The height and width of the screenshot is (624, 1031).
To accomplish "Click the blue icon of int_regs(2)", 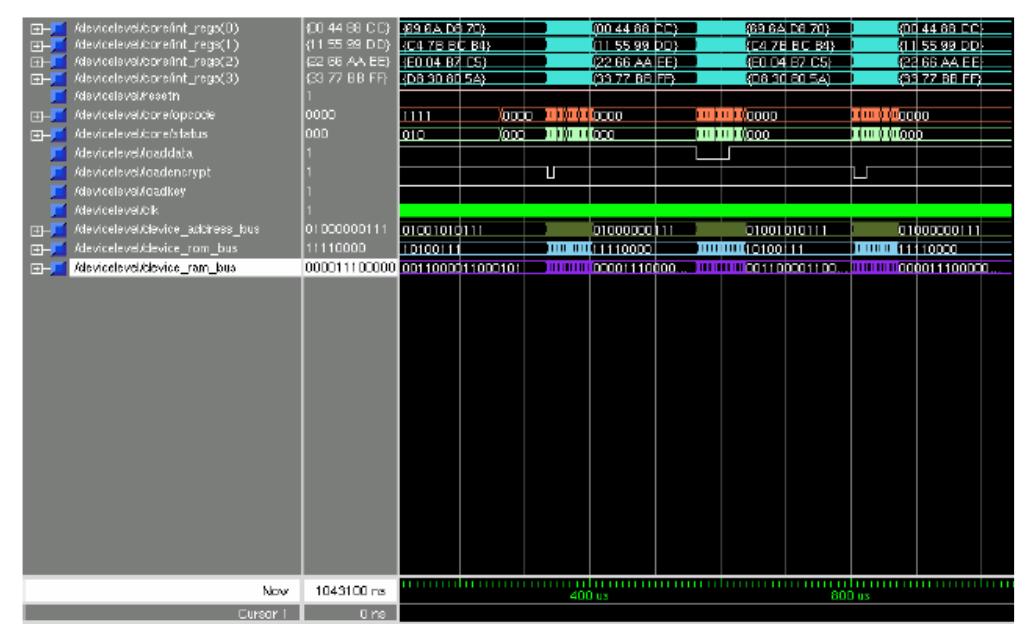I will [59, 62].
